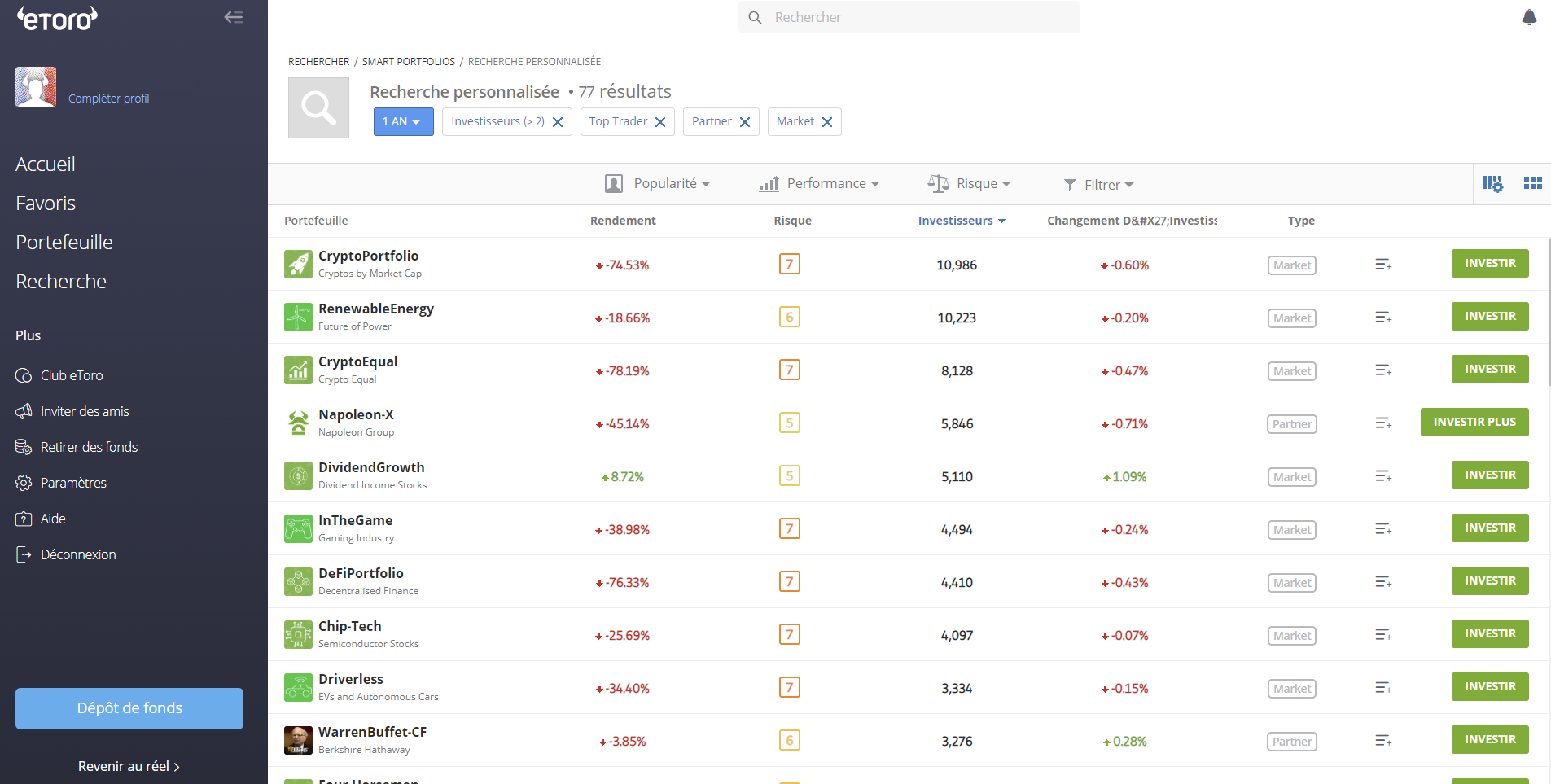Expand the Performance filter menu
Image resolution: width=1551 pixels, height=784 pixels.
(x=819, y=184)
